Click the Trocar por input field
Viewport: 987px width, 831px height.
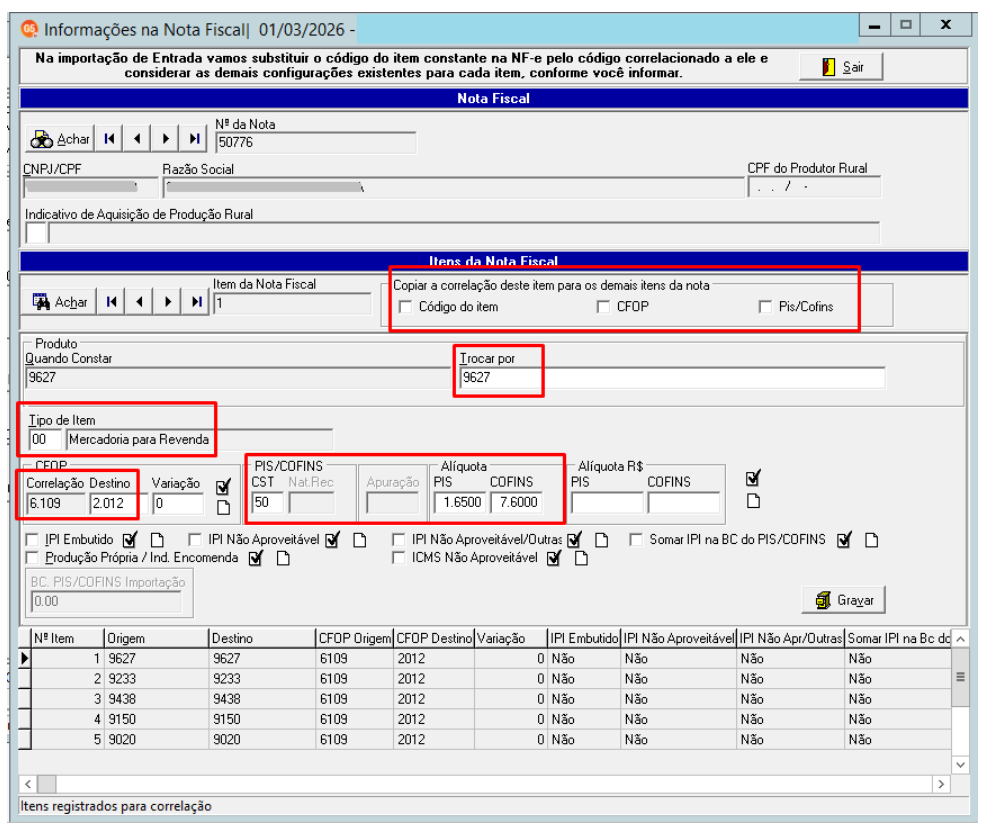672,378
